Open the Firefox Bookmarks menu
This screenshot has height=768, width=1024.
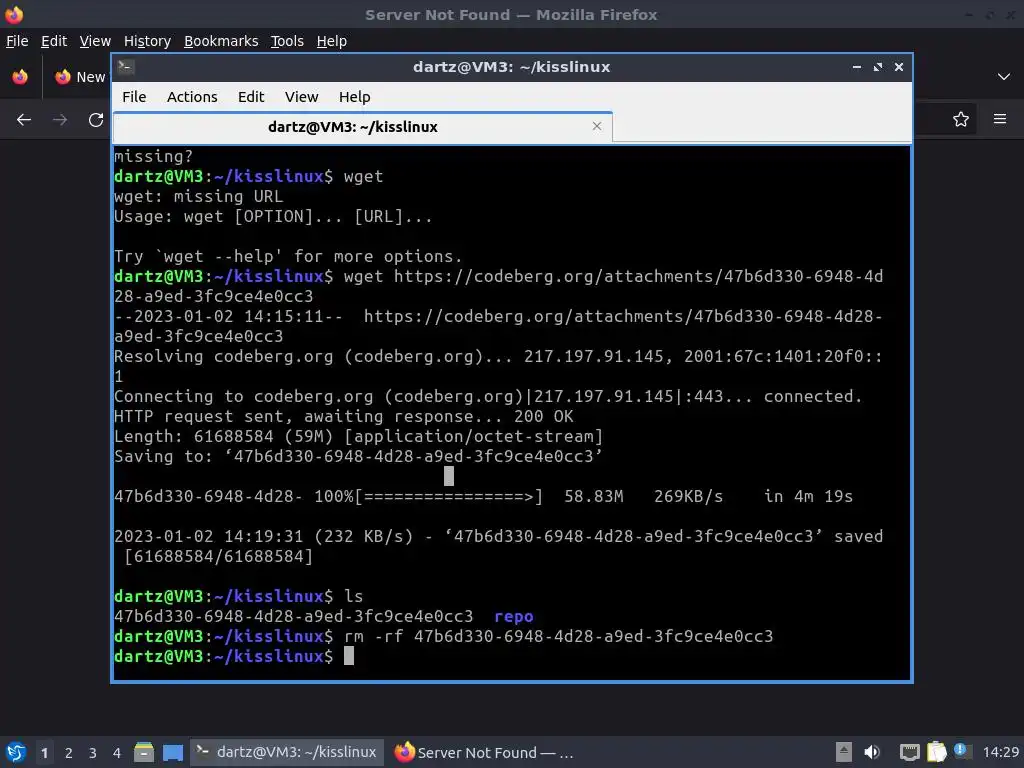pos(221,40)
